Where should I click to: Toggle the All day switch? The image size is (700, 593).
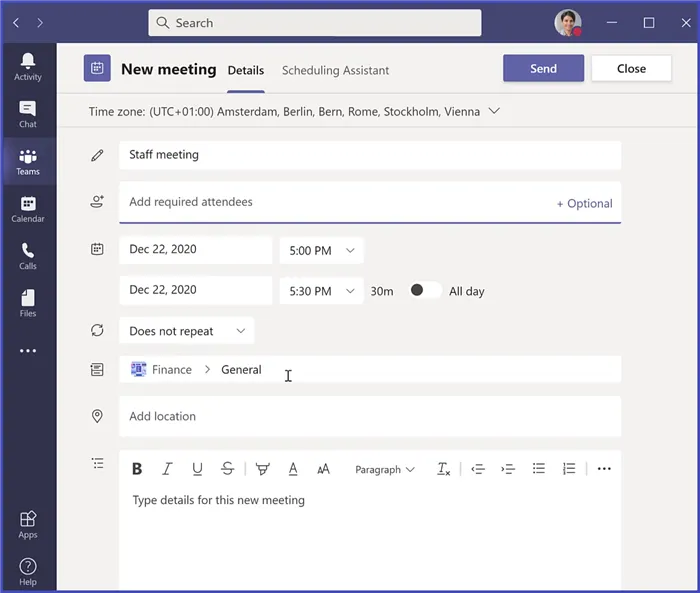pyautogui.click(x=424, y=290)
